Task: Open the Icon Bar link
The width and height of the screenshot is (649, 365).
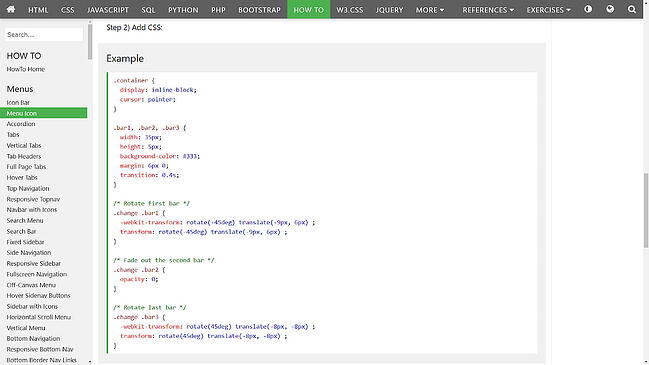Action: (18, 102)
